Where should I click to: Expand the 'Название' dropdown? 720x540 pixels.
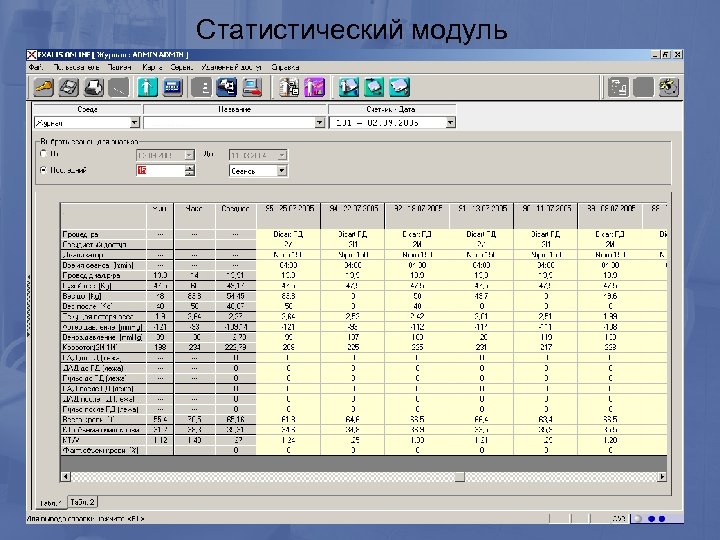point(320,123)
